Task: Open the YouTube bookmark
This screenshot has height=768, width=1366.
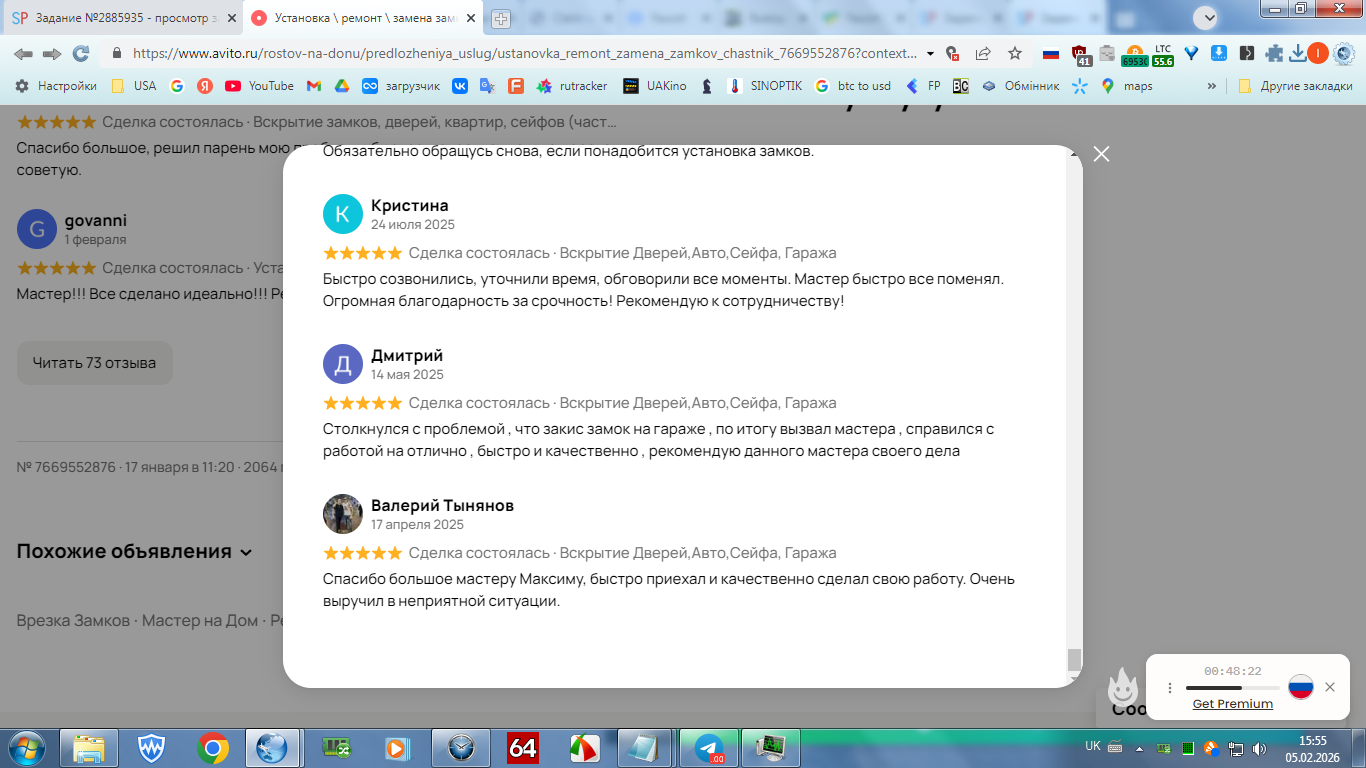Action: [x=259, y=86]
